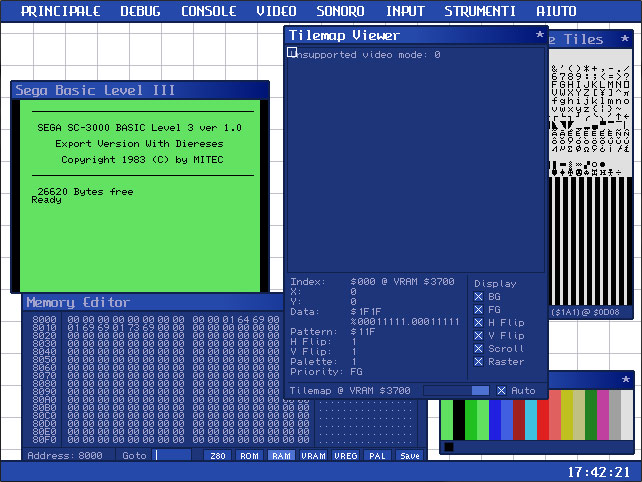Click the star icon on the Tiles window
Screen dimensions: 642x482
pyautogui.click(x=624, y=39)
